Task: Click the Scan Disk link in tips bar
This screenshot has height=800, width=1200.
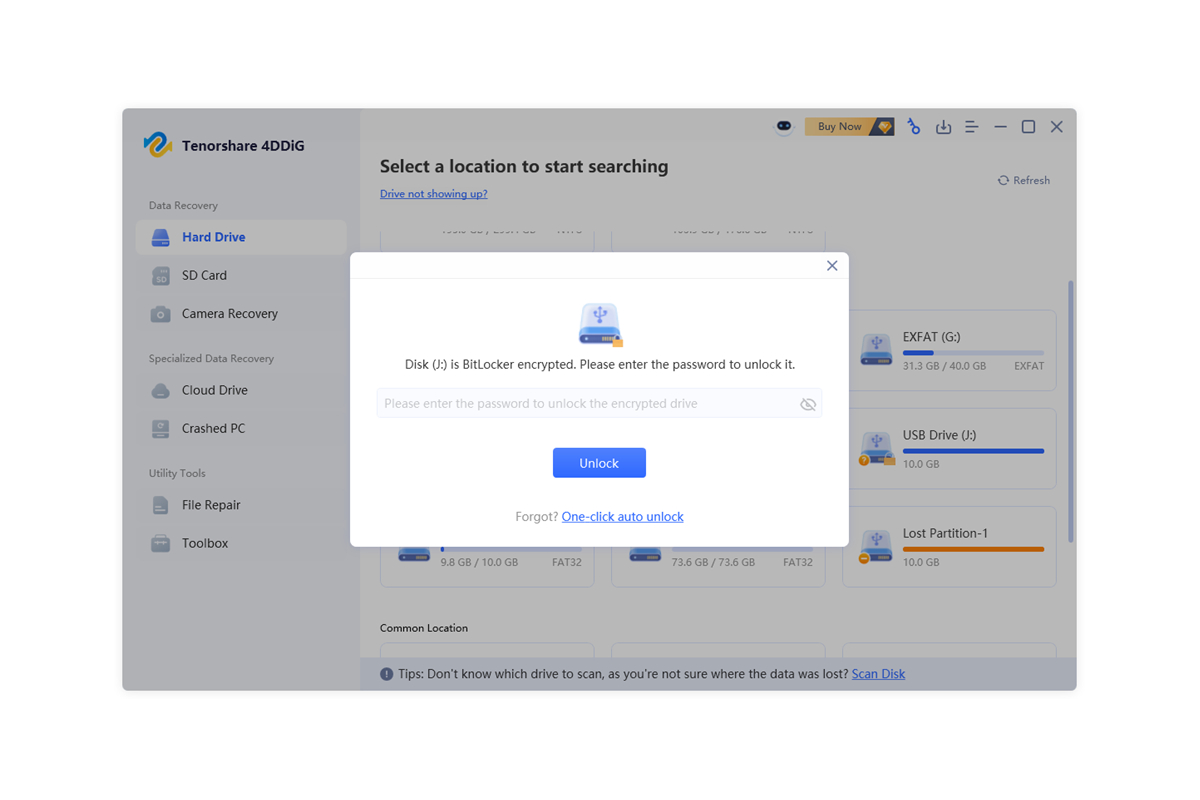Action: click(x=878, y=674)
